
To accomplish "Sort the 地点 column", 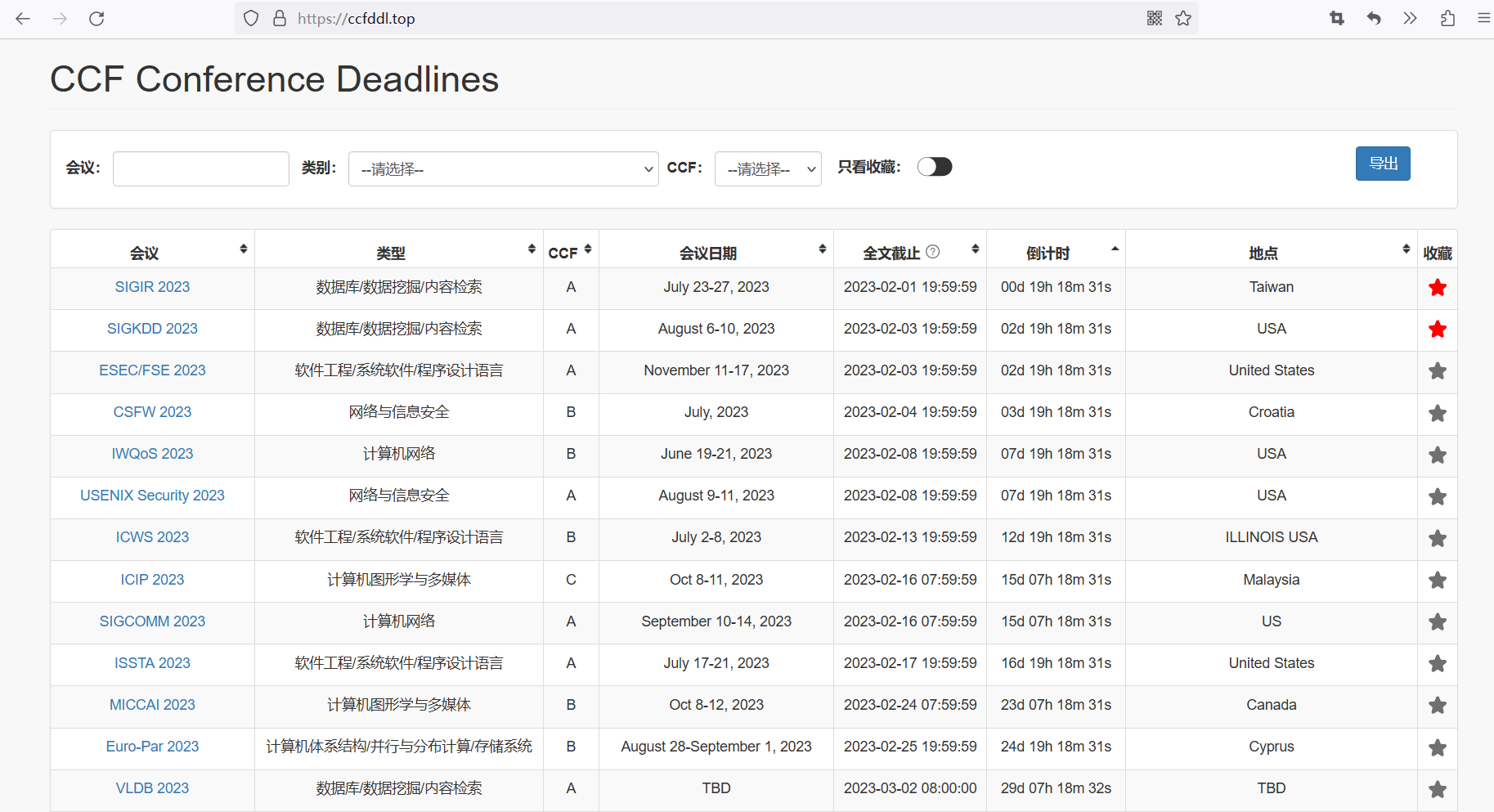I will [1407, 249].
